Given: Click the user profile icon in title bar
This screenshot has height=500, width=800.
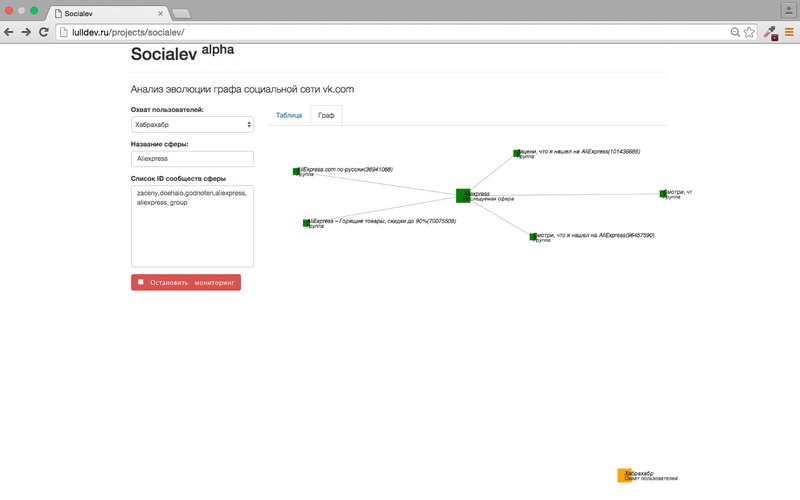Looking at the screenshot, I should click(x=788, y=10).
